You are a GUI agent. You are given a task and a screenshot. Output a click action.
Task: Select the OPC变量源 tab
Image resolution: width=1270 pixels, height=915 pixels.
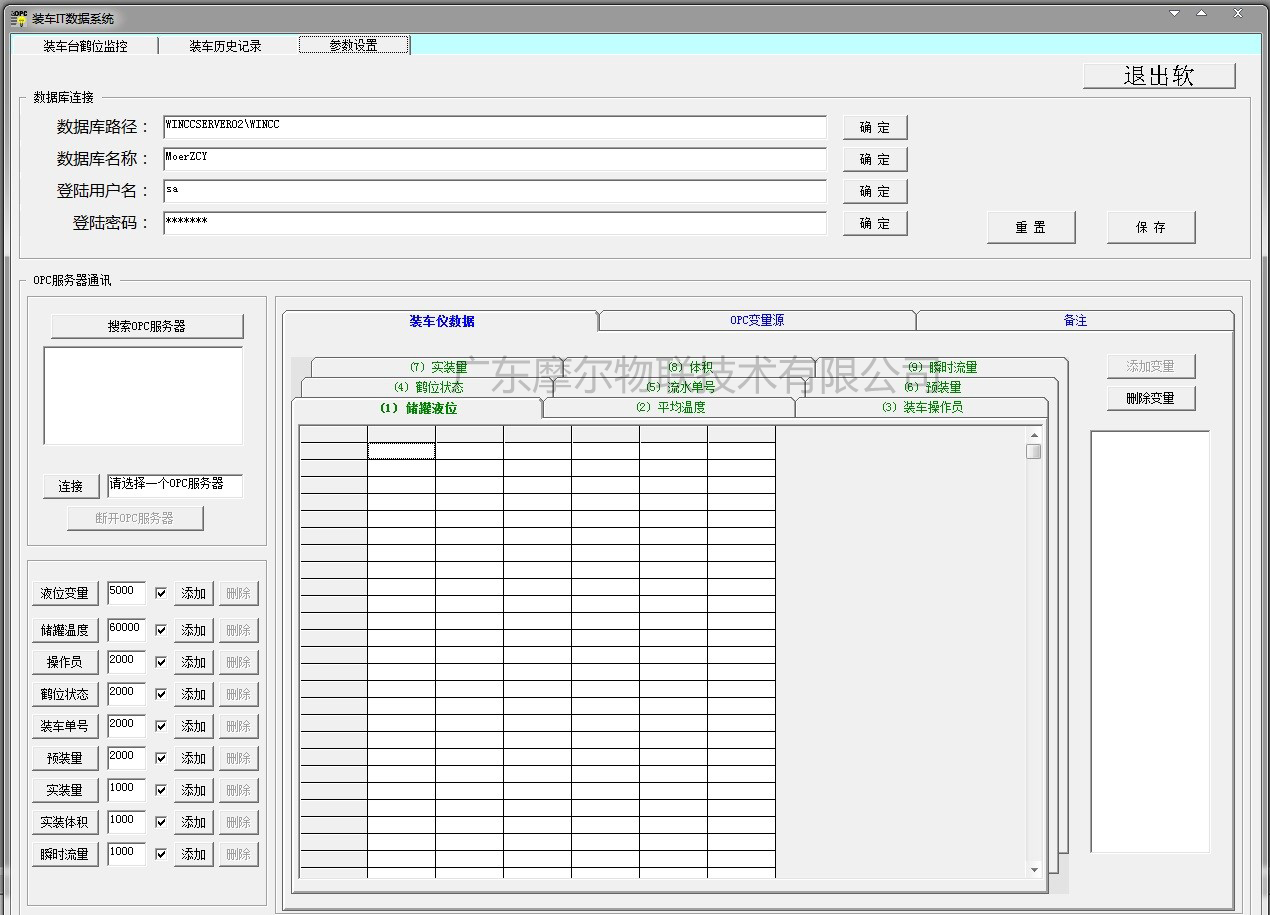click(x=757, y=321)
